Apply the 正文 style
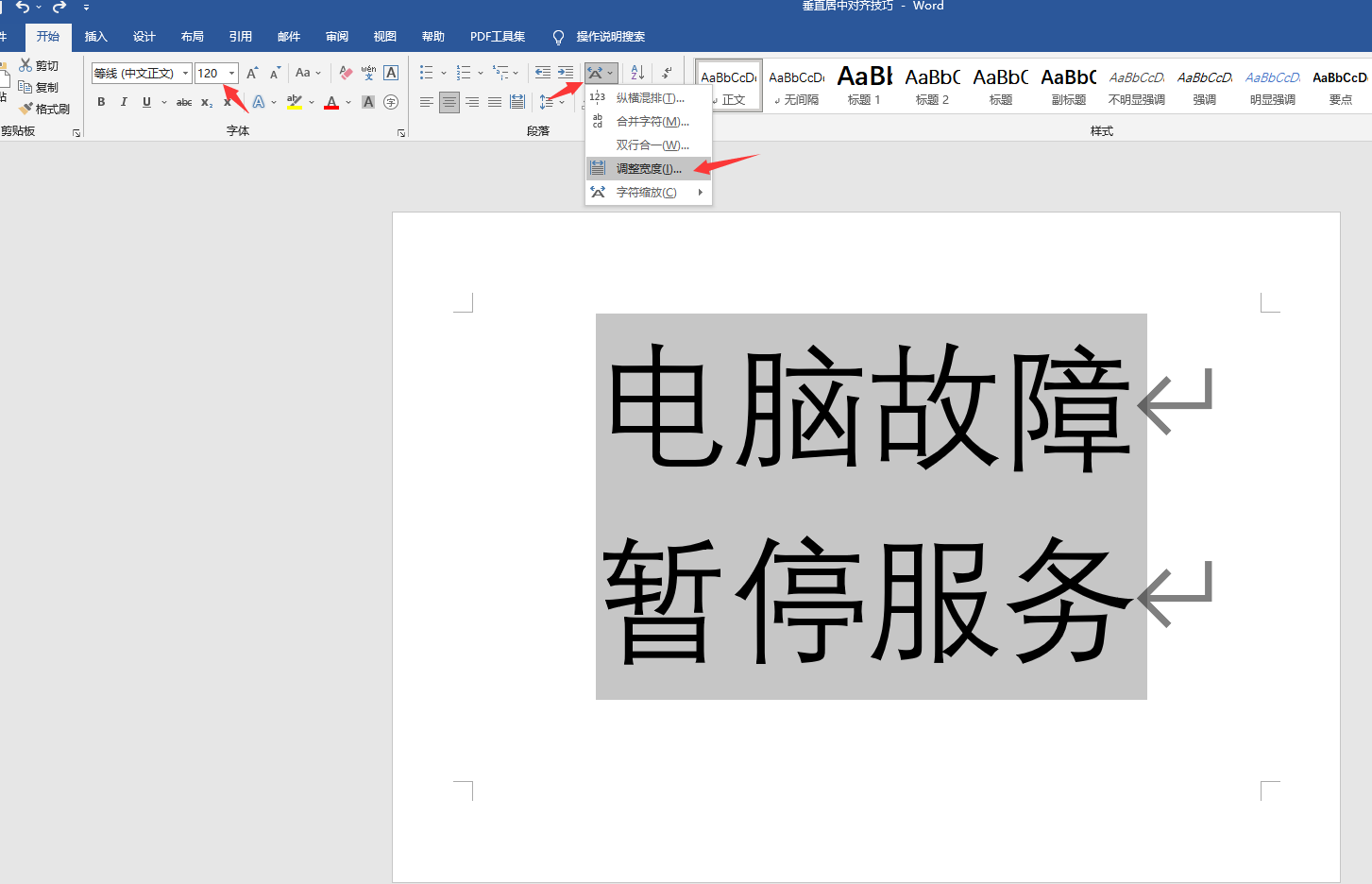 click(729, 85)
